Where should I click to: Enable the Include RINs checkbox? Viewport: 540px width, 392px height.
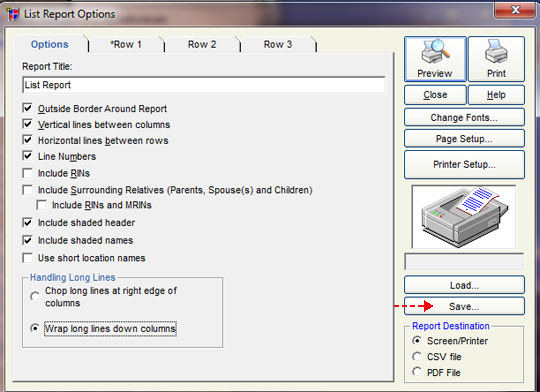(x=28, y=173)
